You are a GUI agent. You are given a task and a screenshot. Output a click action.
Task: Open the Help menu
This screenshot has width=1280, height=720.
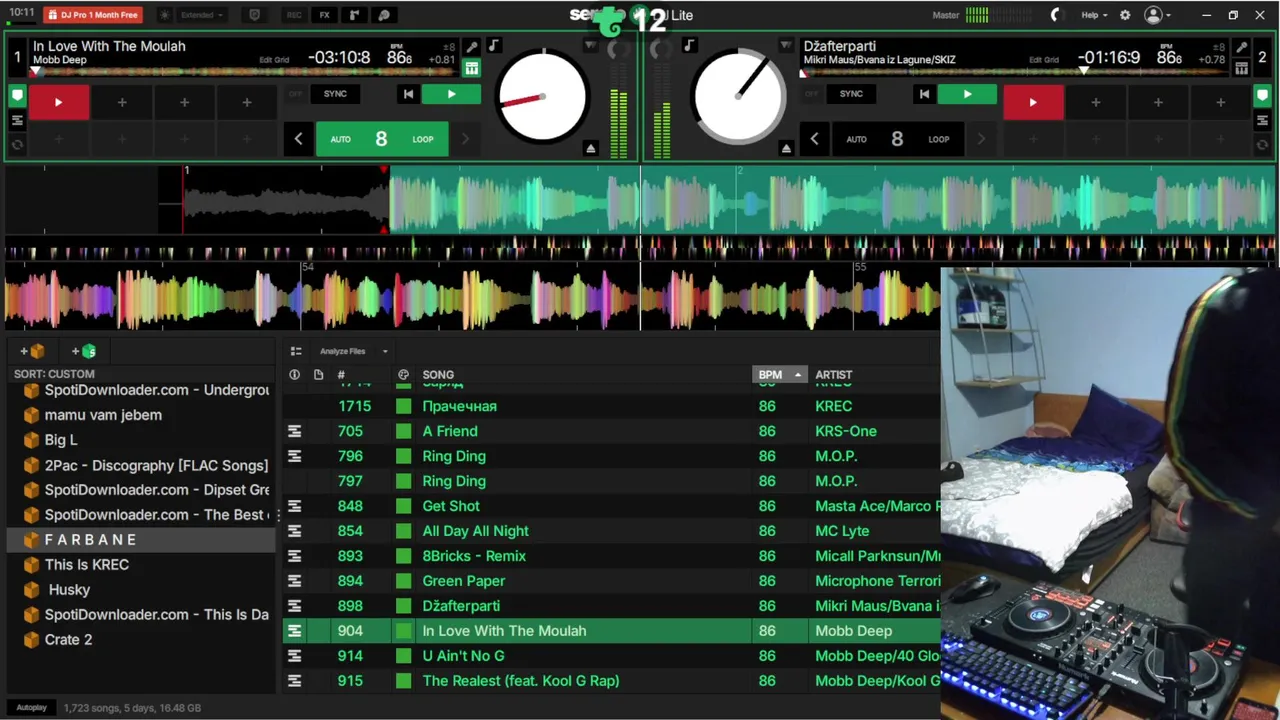[x=1094, y=15]
